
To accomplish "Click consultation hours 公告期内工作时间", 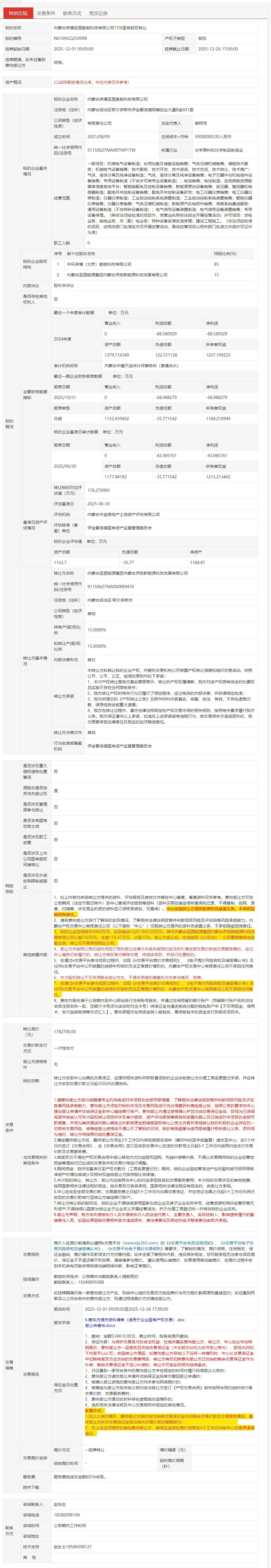I will coord(70,1526).
